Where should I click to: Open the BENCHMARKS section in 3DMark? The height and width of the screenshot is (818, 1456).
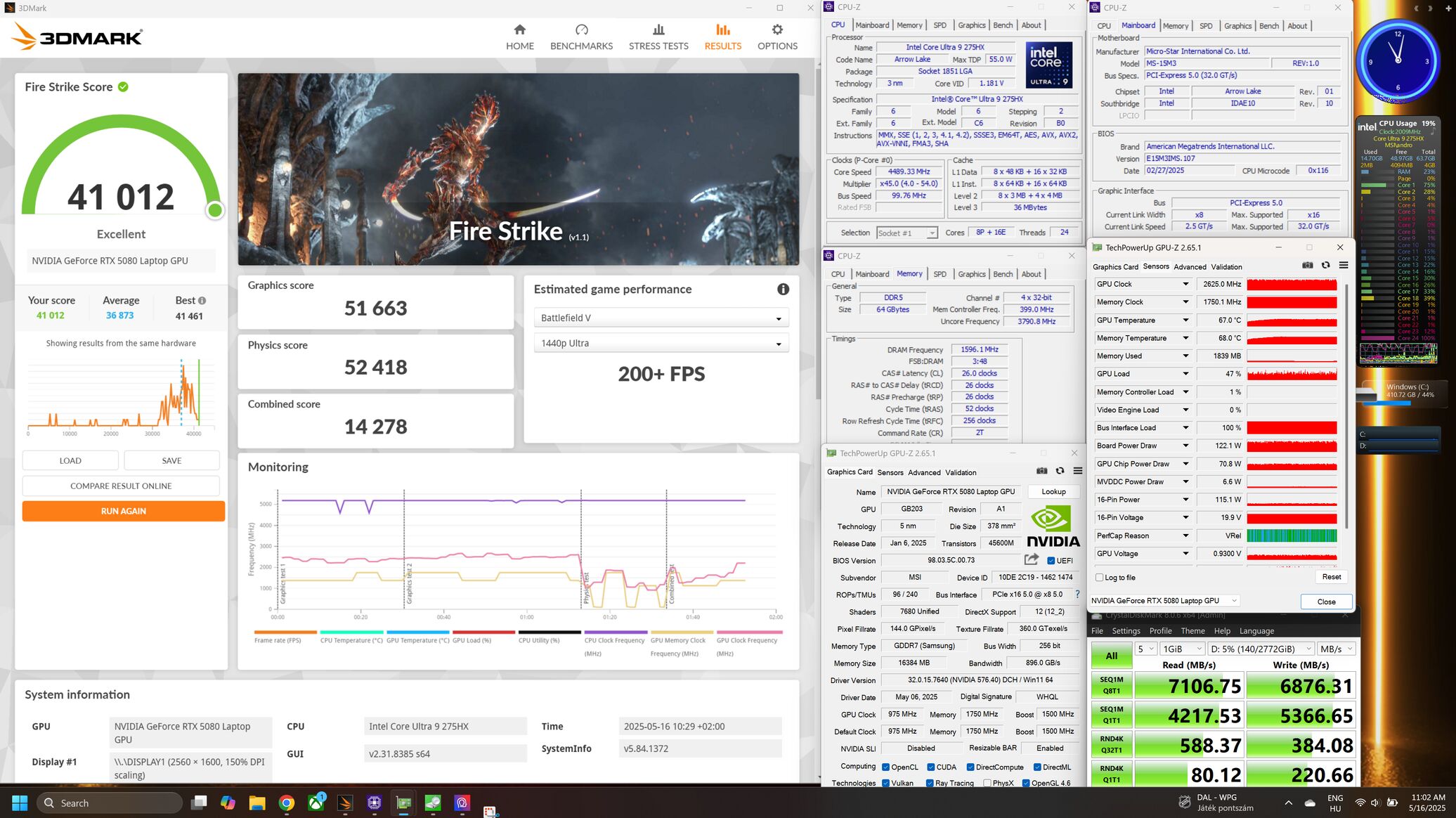(581, 37)
